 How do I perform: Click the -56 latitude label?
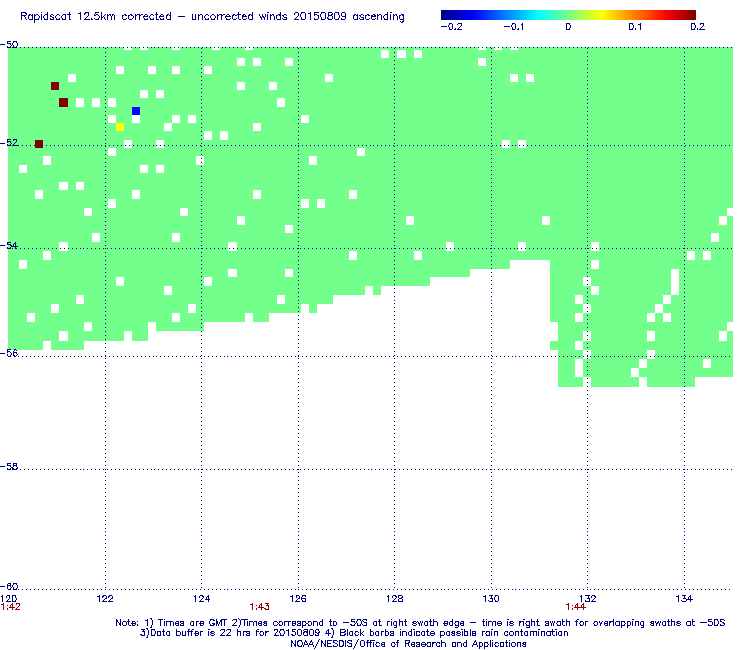tap(9, 353)
